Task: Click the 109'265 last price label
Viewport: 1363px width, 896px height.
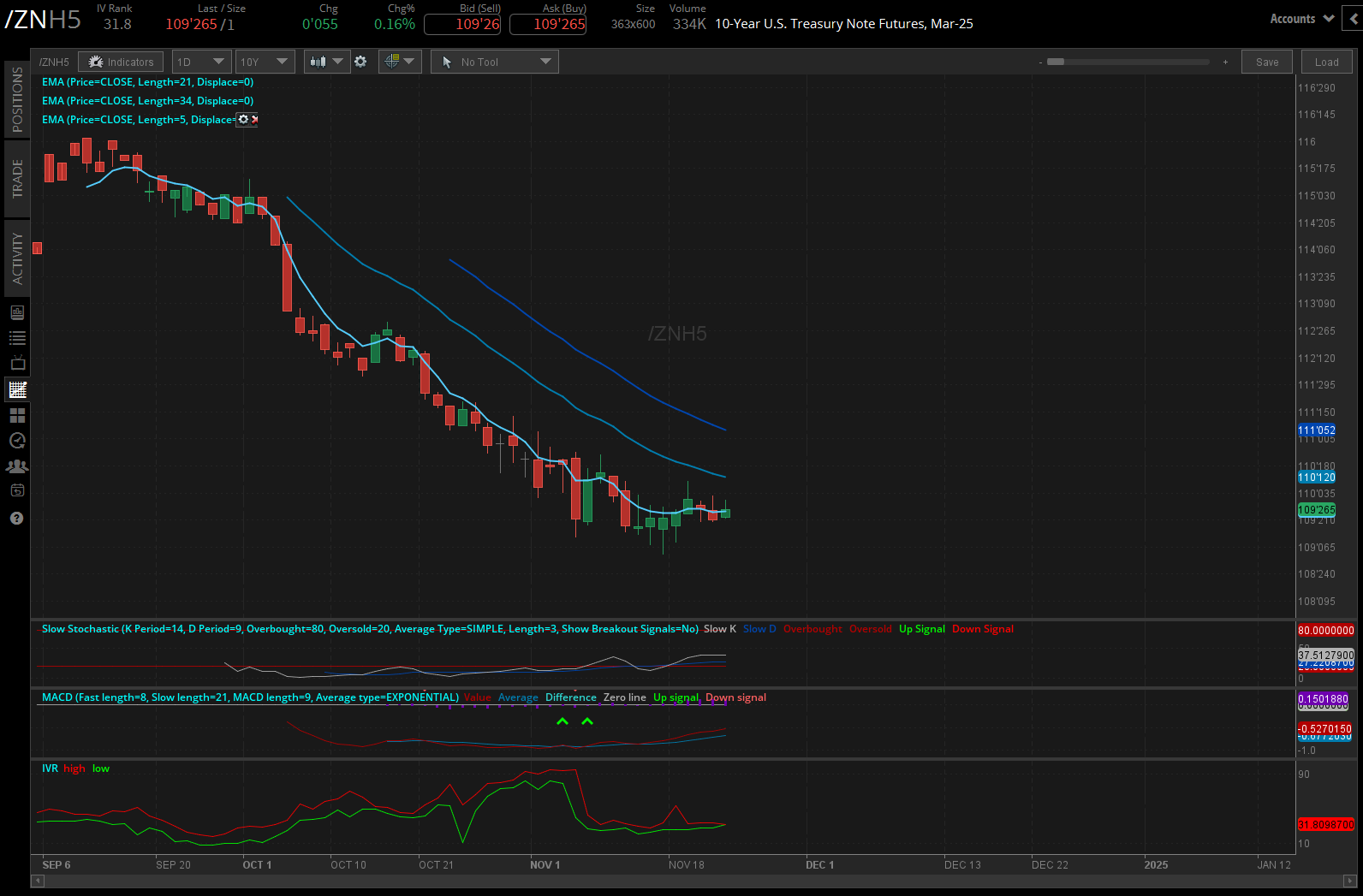Action: click(x=1317, y=510)
